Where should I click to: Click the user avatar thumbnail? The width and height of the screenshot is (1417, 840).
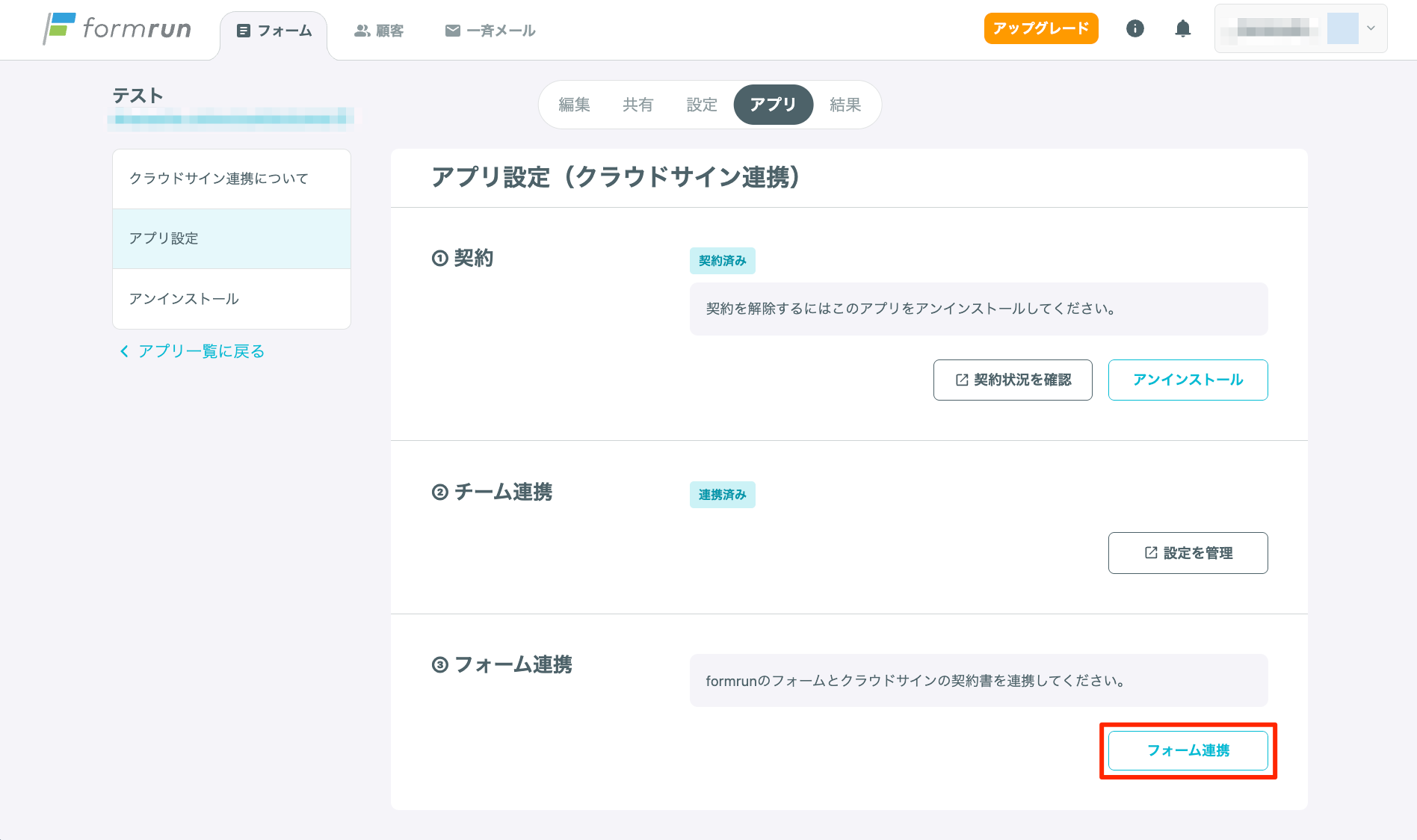coord(1342,28)
